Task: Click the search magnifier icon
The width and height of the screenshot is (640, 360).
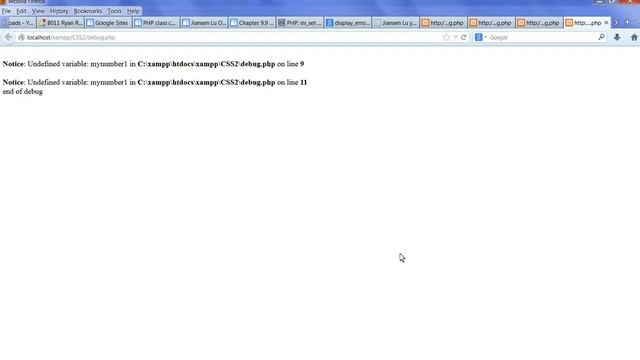Action: point(601,37)
